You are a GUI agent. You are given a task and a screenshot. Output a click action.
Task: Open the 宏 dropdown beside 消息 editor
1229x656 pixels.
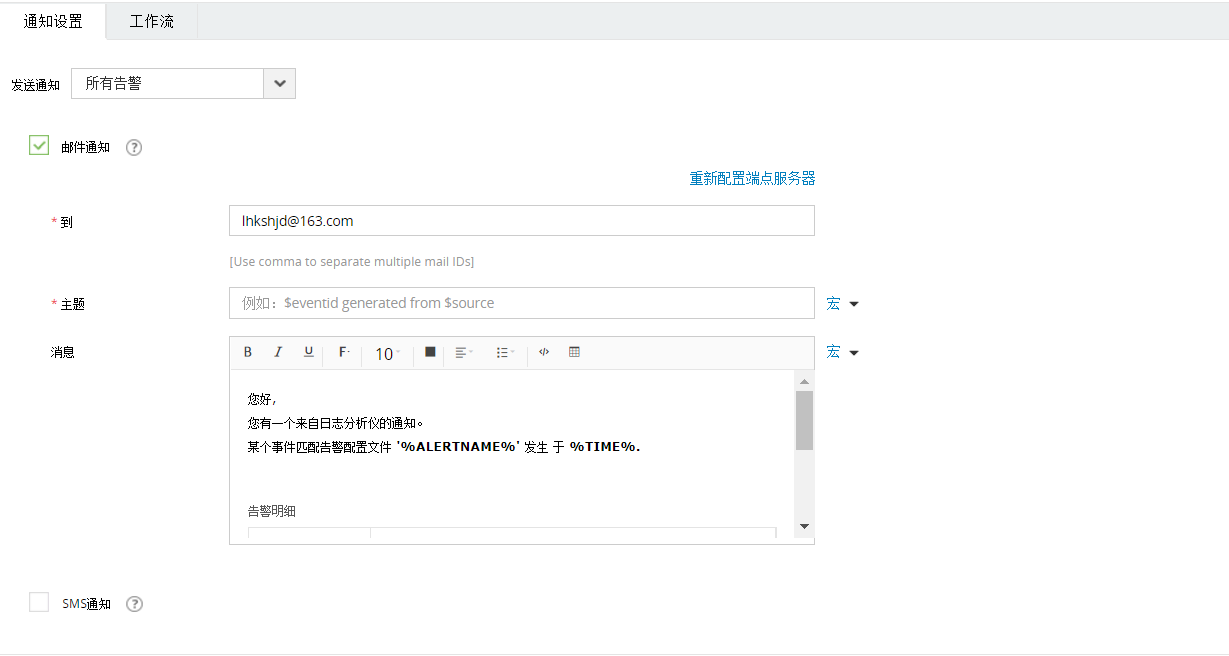[841, 351]
